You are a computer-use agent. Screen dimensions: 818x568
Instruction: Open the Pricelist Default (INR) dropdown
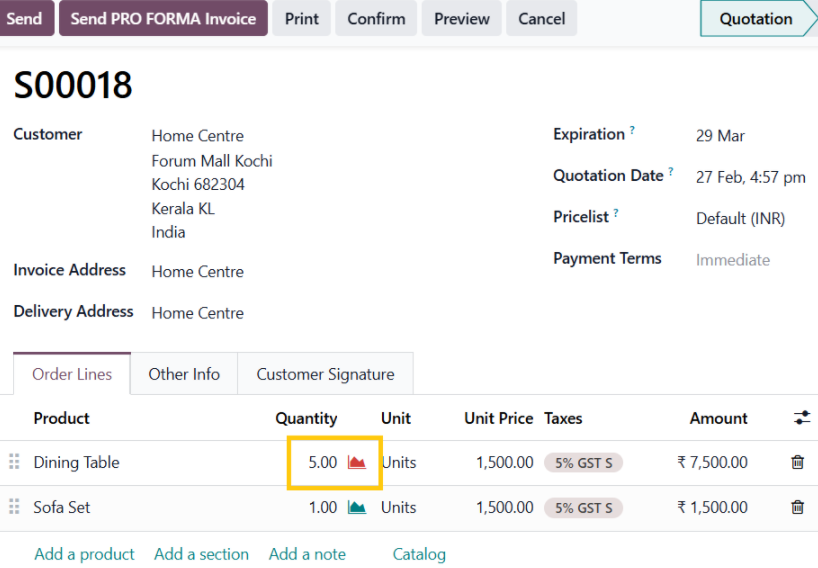[x=740, y=219]
